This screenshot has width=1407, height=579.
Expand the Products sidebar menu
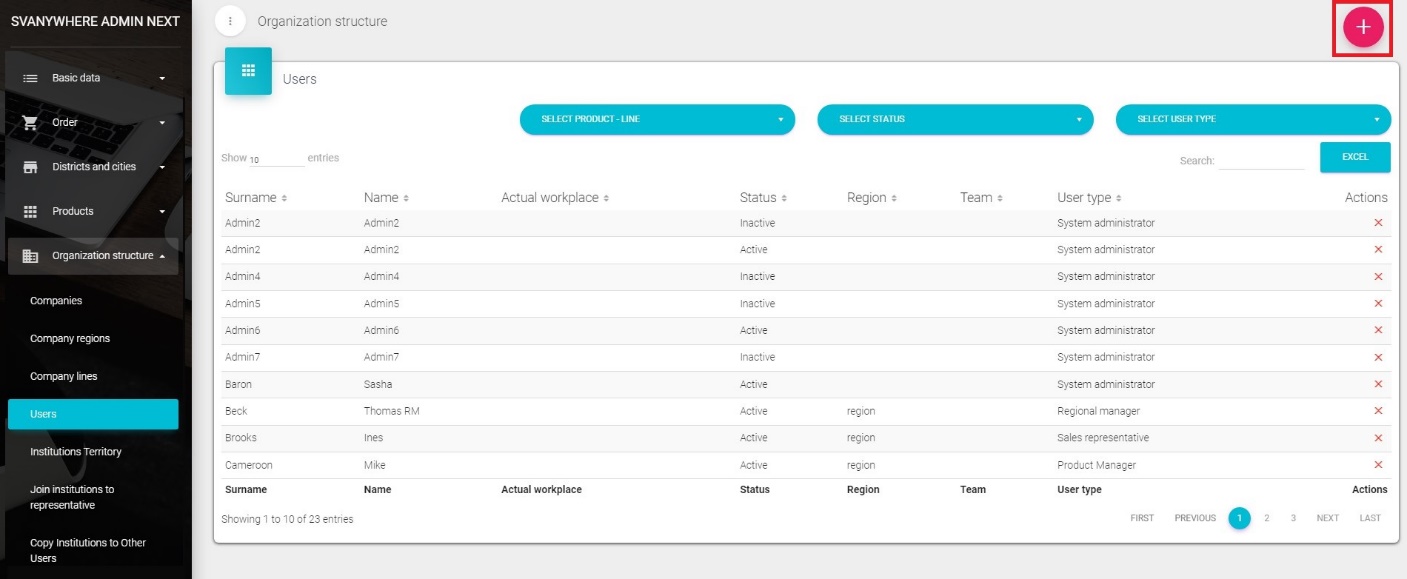(x=94, y=211)
